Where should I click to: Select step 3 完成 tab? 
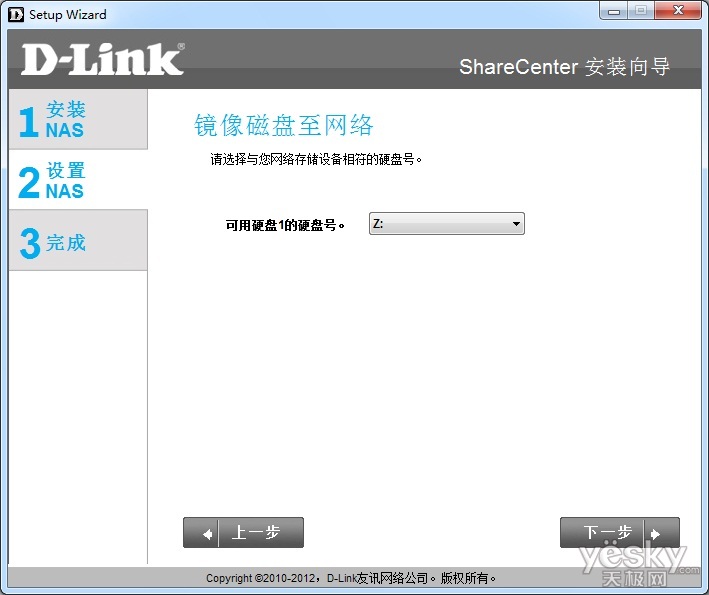(x=78, y=241)
